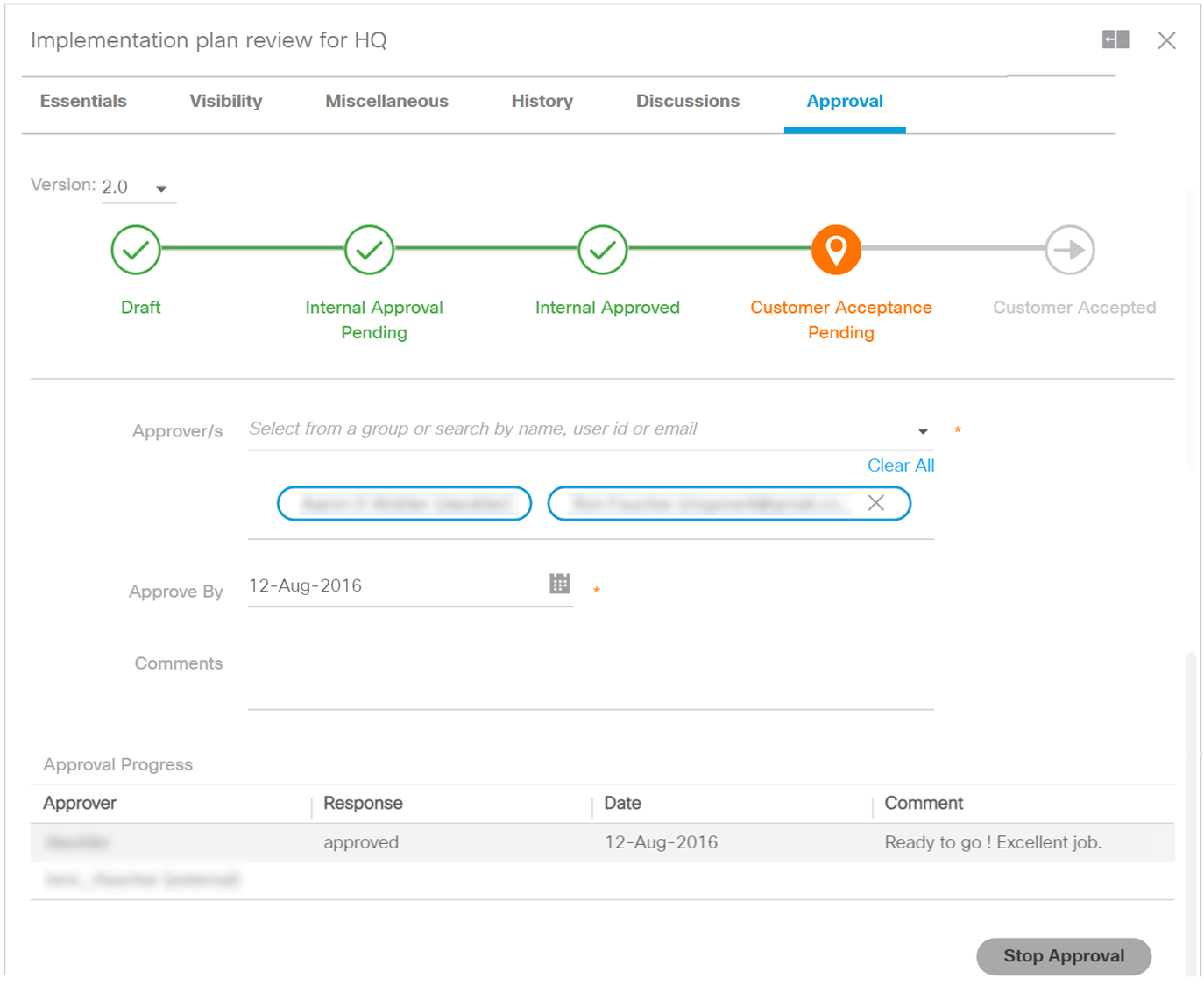Click the '12-Aug-2016' cell in Approval Progress table
Viewport: 1204px width, 986px height.
click(661, 842)
